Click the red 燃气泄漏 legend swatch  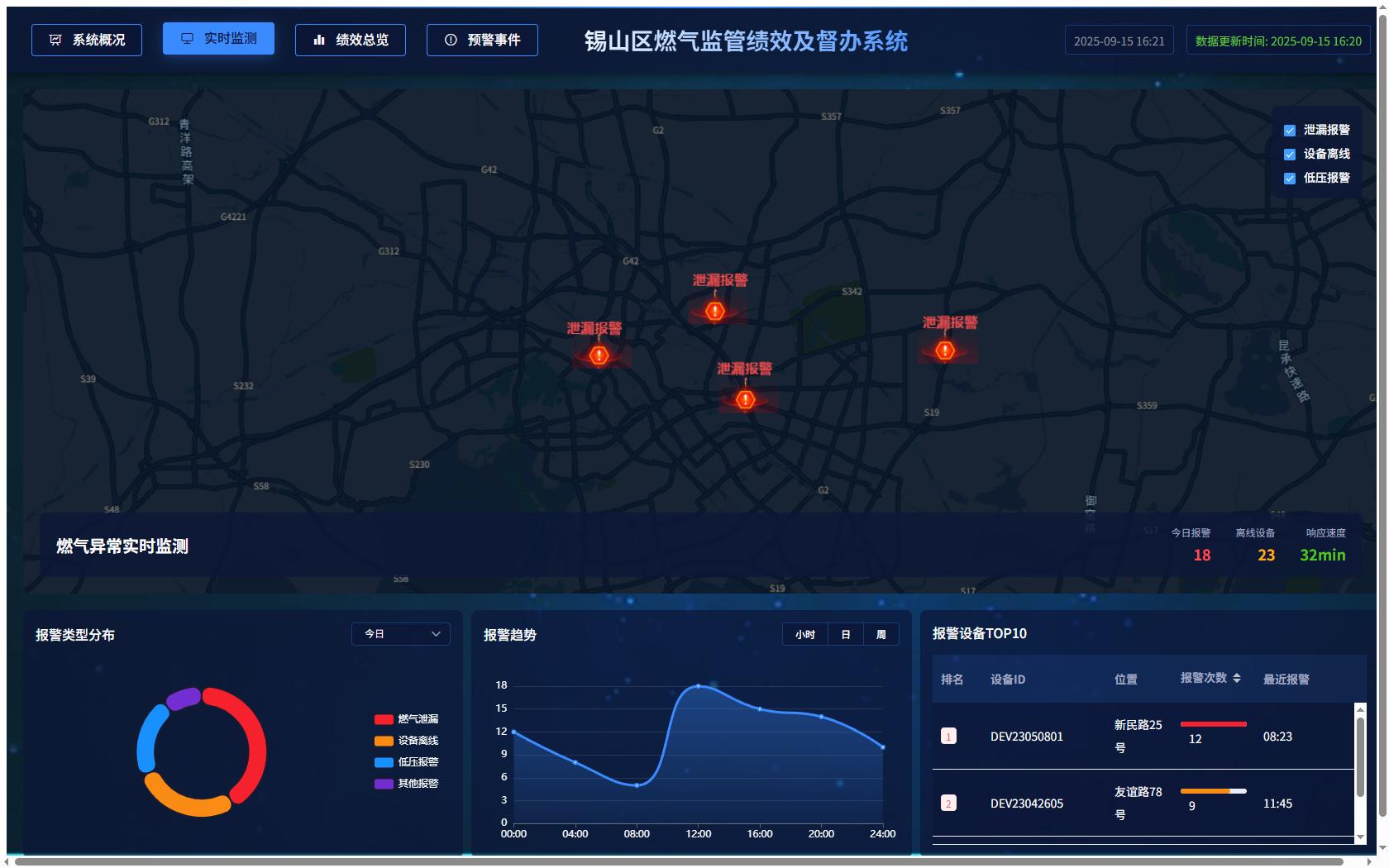click(x=384, y=719)
